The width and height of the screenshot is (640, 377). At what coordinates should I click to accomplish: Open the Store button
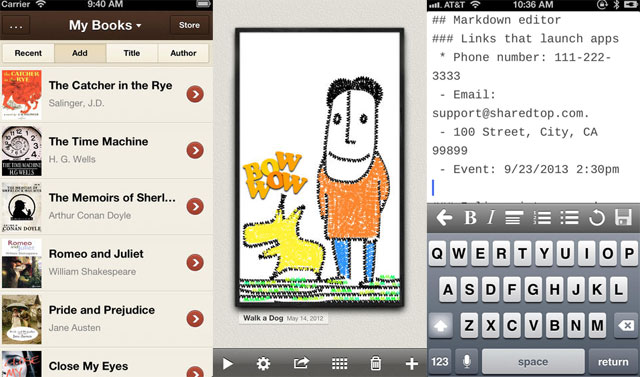point(189,25)
